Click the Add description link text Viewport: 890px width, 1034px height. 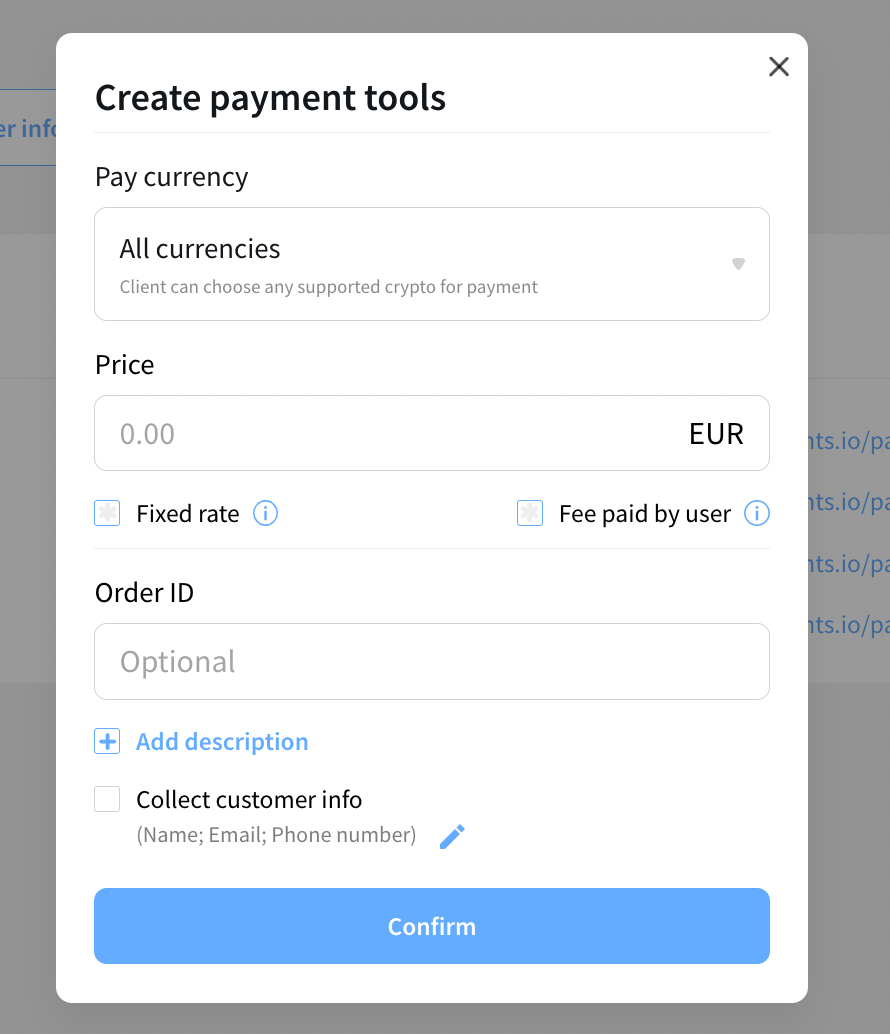click(222, 742)
